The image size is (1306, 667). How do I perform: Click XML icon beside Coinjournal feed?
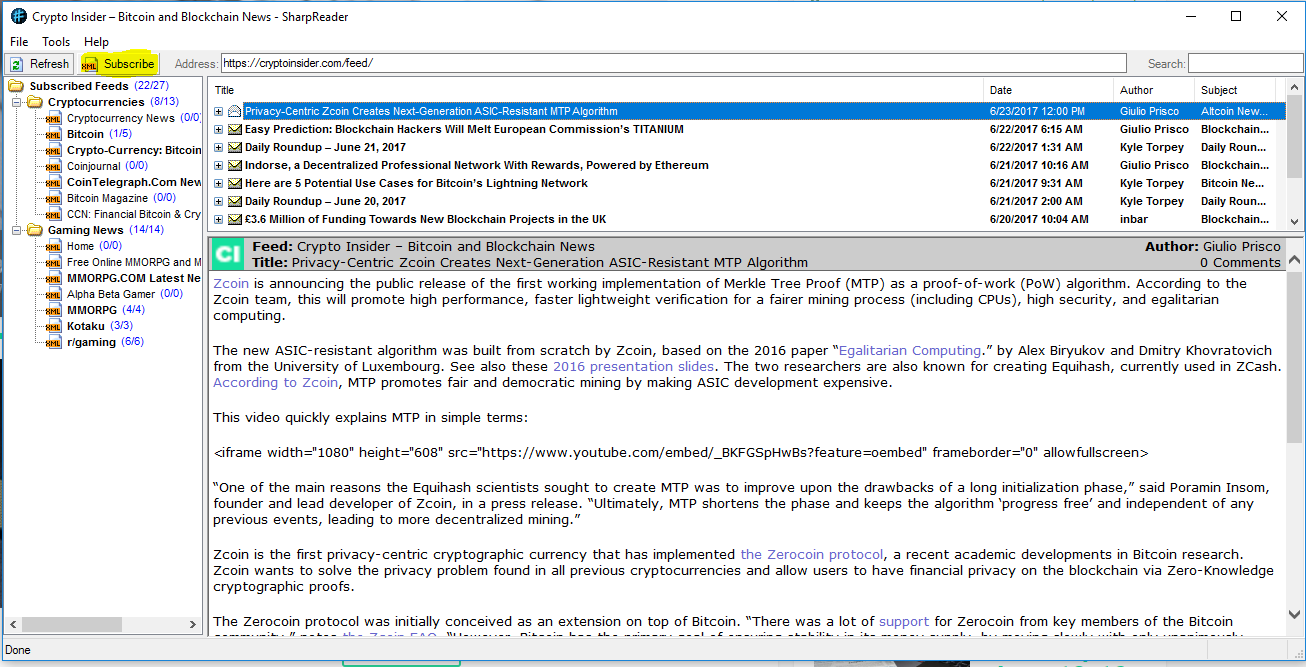click(54, 166)
